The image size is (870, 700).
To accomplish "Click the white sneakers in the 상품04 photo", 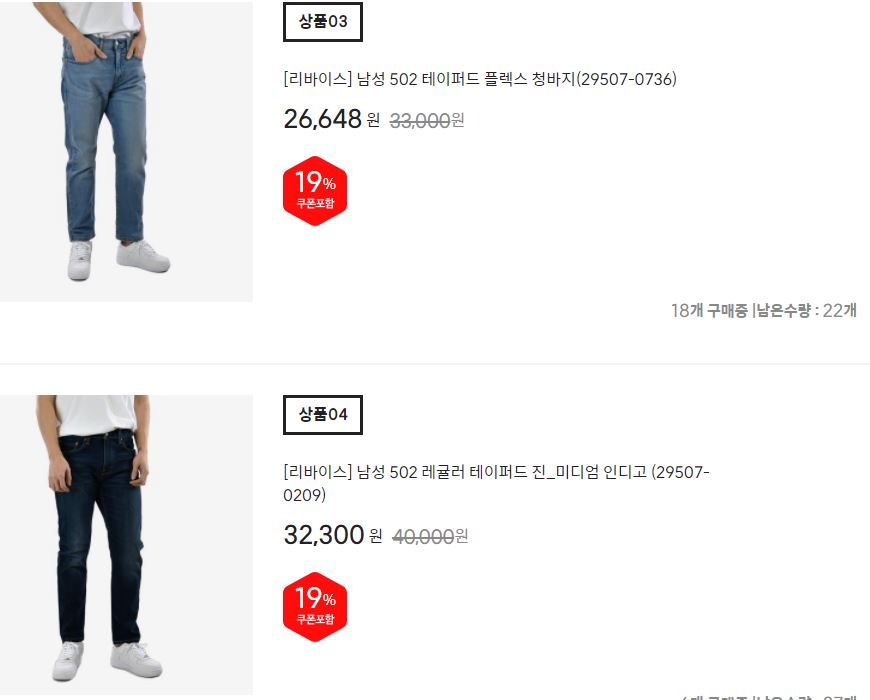I will (107, 660).
